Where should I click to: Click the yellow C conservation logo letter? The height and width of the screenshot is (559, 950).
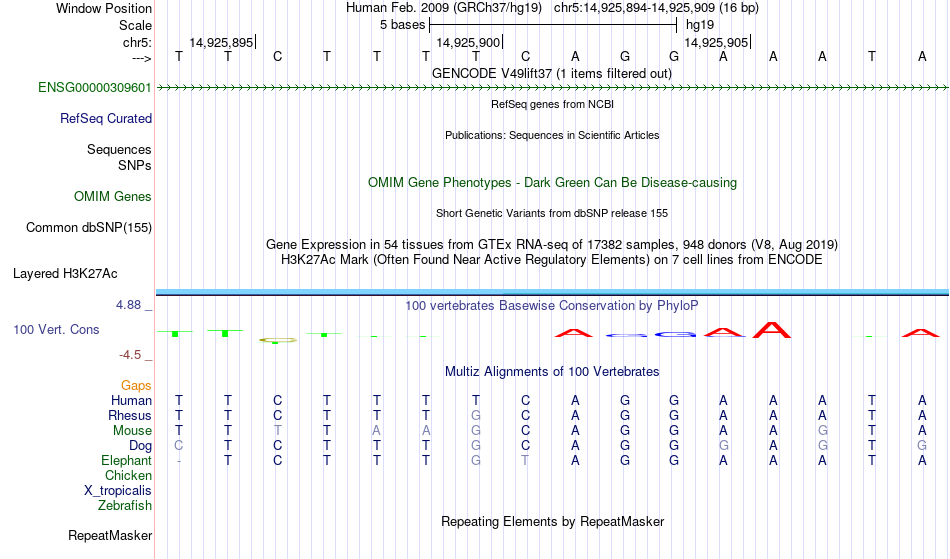[278, 340]
